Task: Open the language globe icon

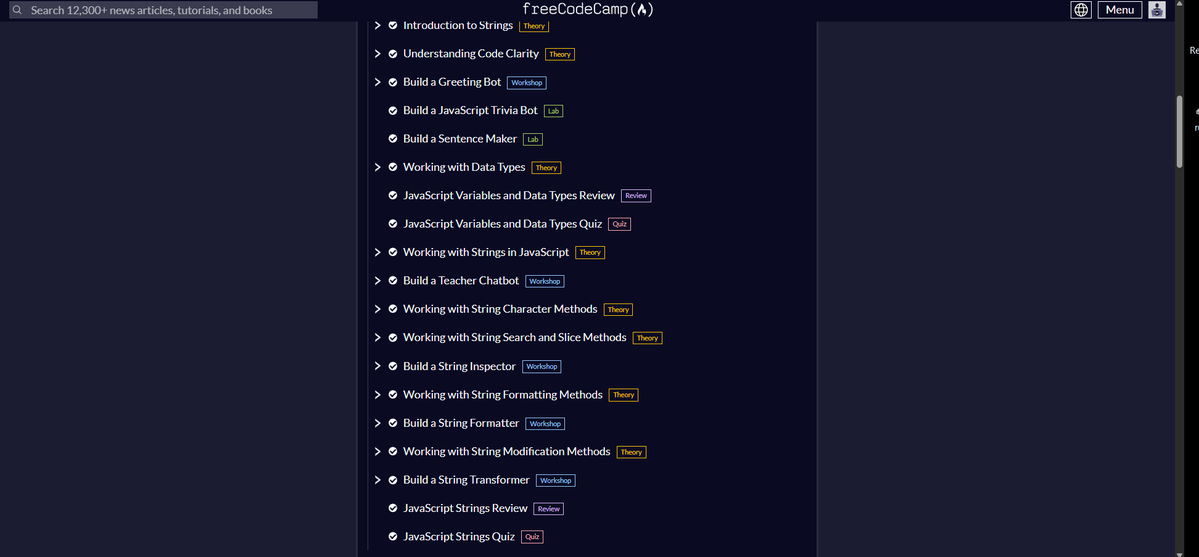Action: point(1080,10)
